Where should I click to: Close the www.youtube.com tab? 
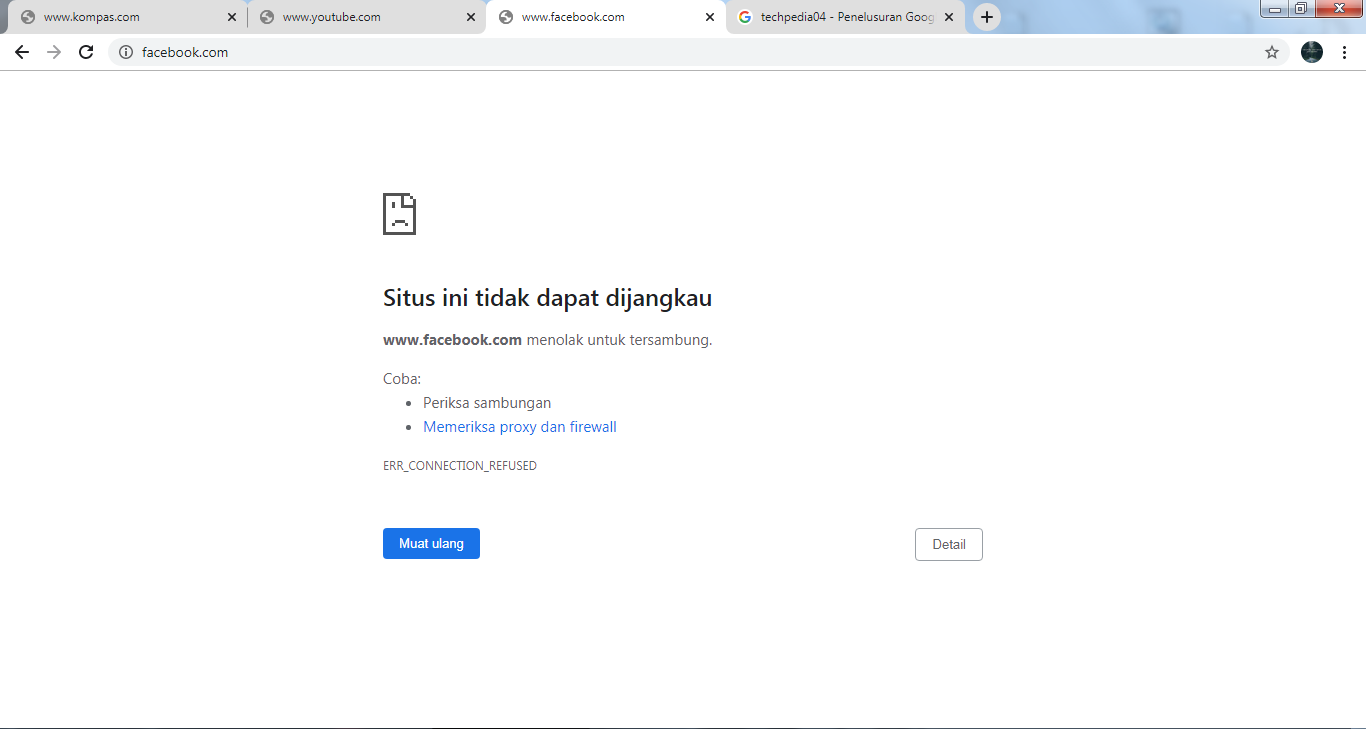(471, 17)
